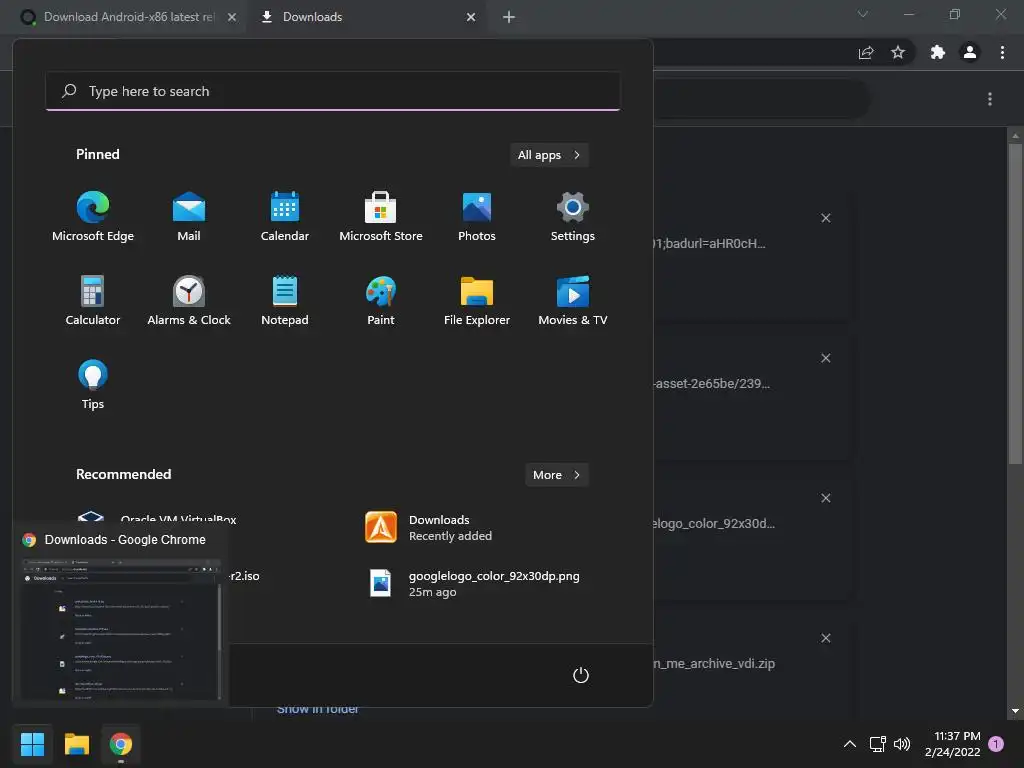
Task: Click the Windows Start button on taskbar
Action: pos(32,744)
